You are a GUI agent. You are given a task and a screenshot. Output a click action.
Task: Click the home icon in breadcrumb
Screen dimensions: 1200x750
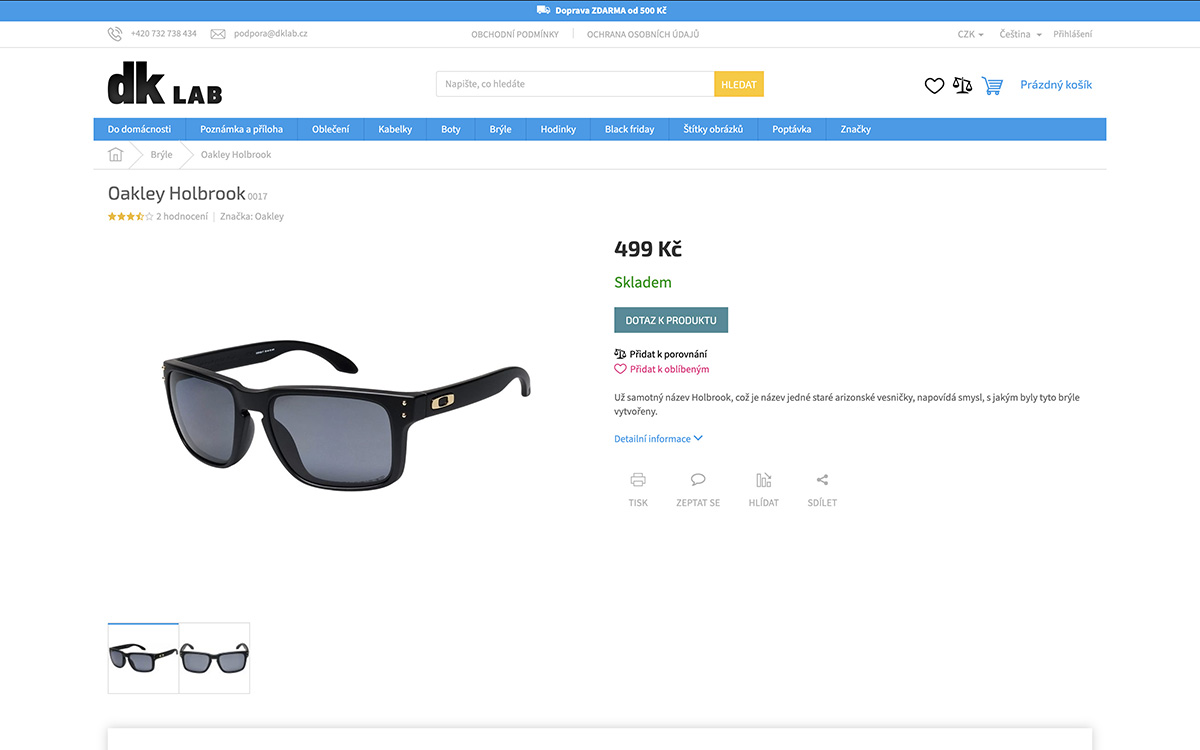point(116,155)
